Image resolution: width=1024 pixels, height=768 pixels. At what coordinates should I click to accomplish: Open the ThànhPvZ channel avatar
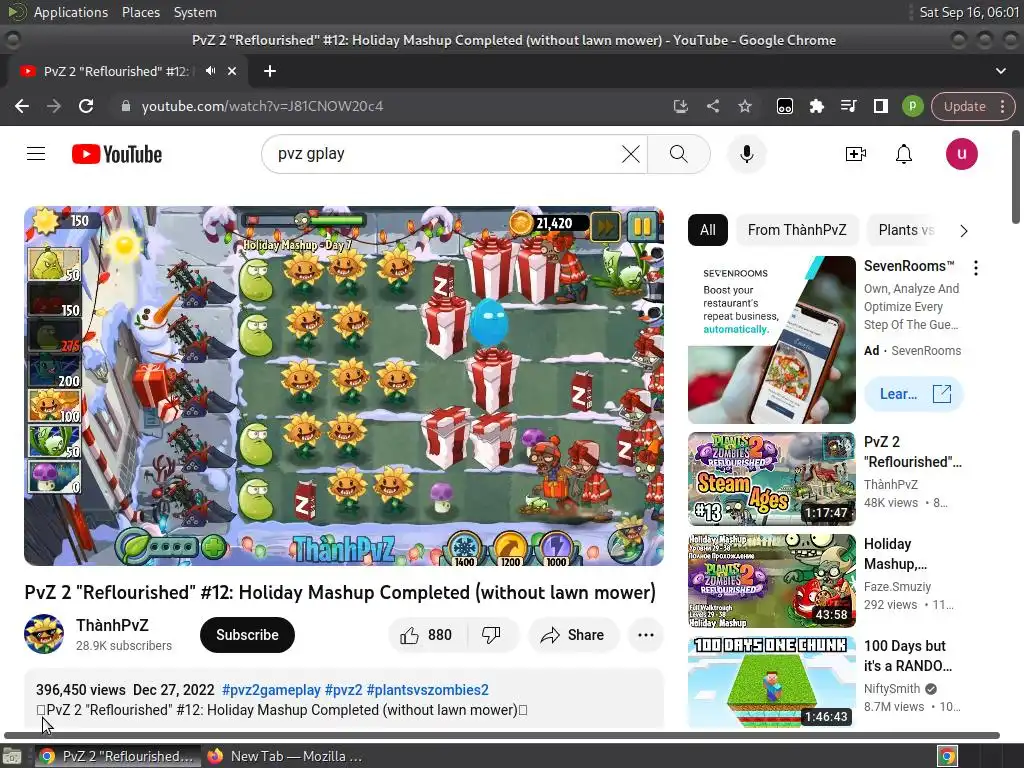[44, 633]
